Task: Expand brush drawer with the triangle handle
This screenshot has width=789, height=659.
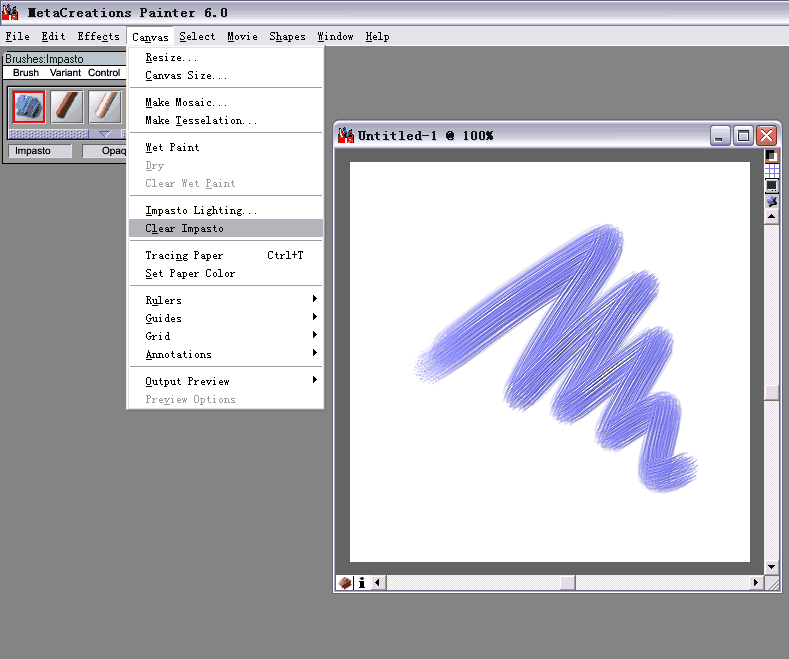Action: pos(105,134)
